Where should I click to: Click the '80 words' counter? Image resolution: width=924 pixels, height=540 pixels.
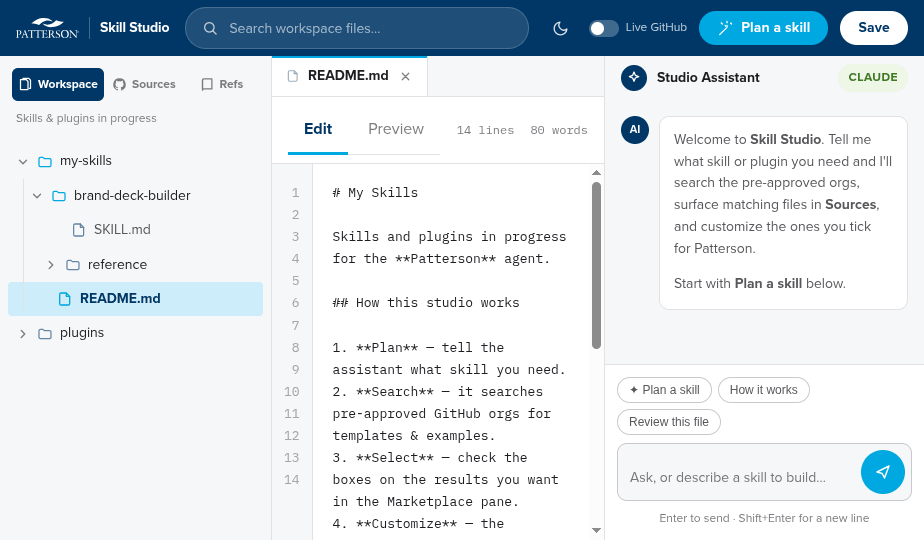(559, 130)
